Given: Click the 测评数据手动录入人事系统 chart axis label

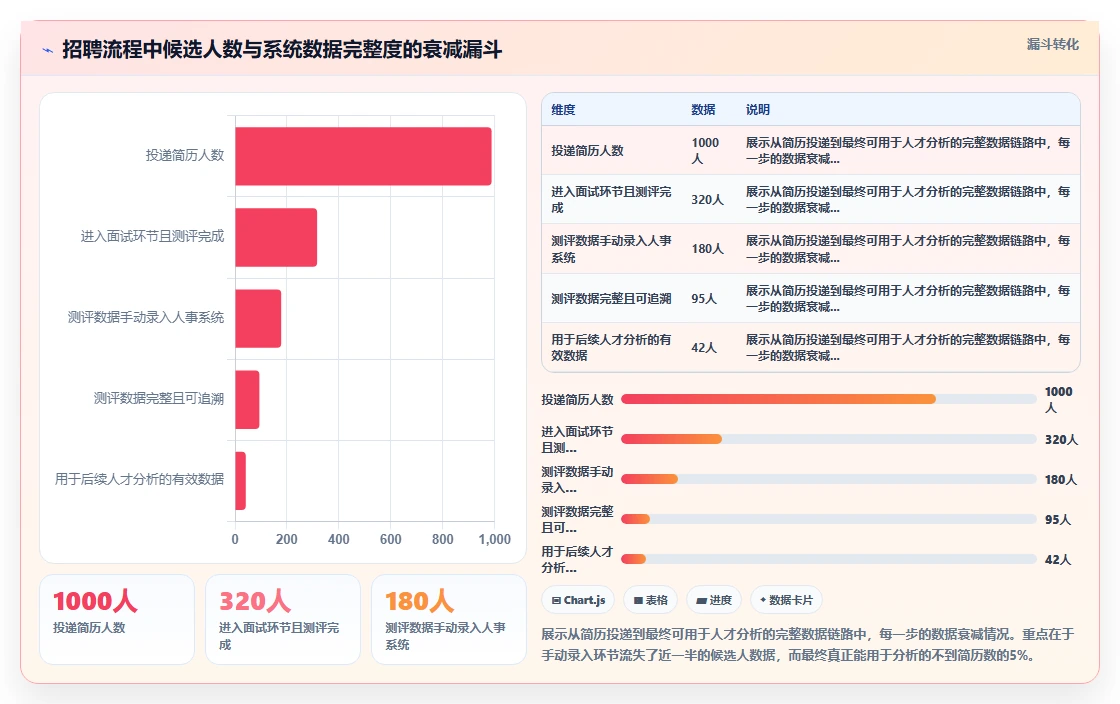Looking at the screenshot, I should point(146,317).
